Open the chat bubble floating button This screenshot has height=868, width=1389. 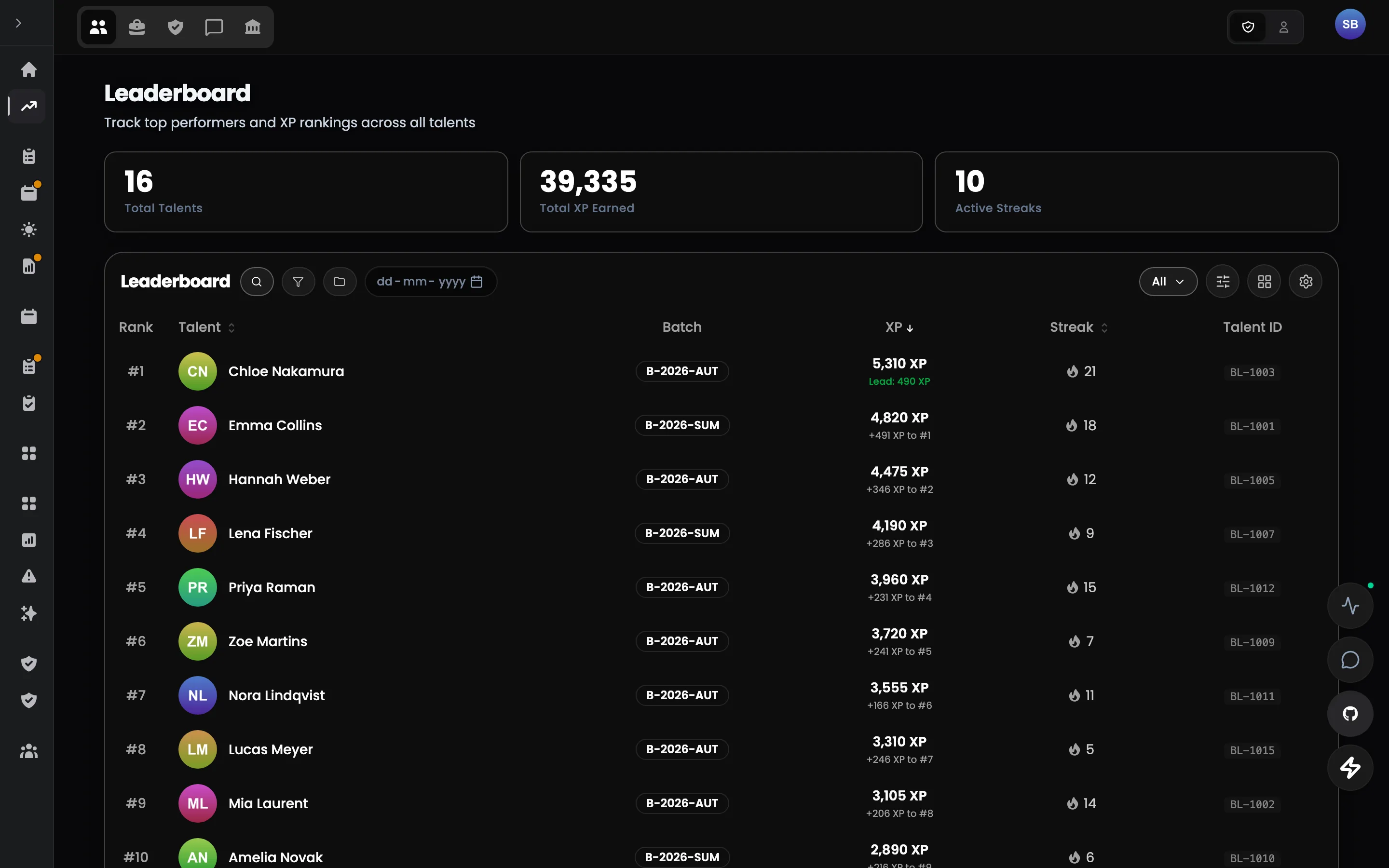[1350, 660]
